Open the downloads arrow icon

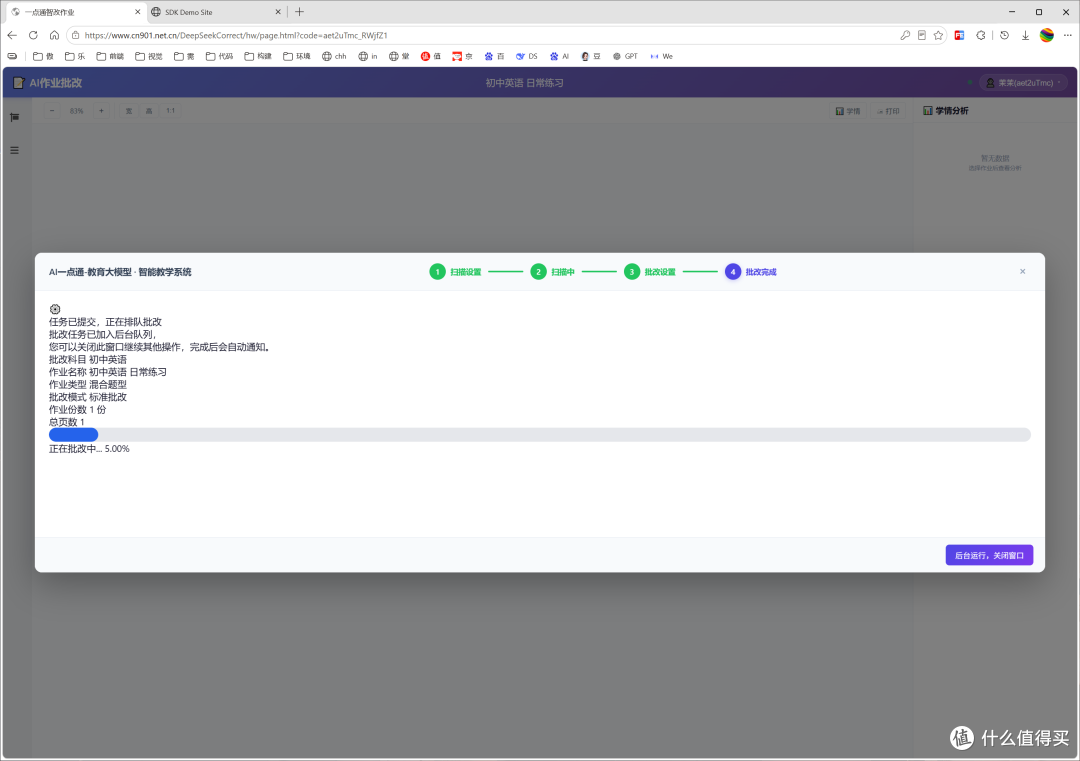tap(1026, 35)
